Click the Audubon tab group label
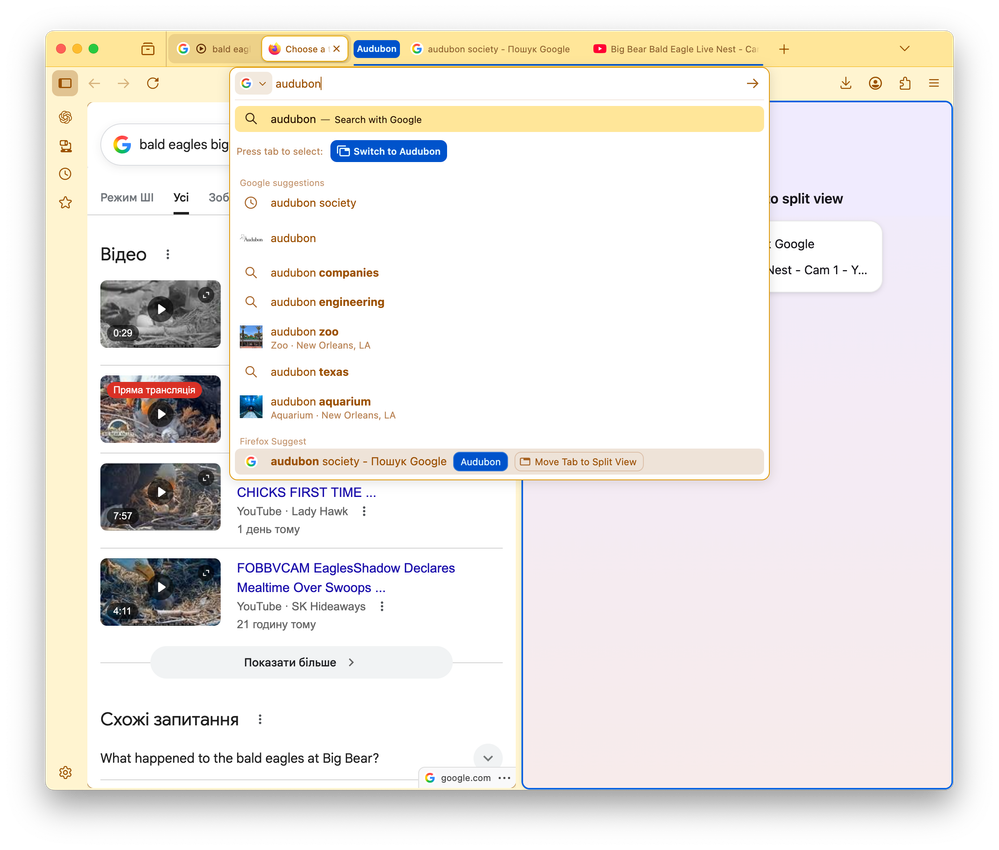This screenshot has width=999, height=850. pyautogui.click(x=377, y=49)
